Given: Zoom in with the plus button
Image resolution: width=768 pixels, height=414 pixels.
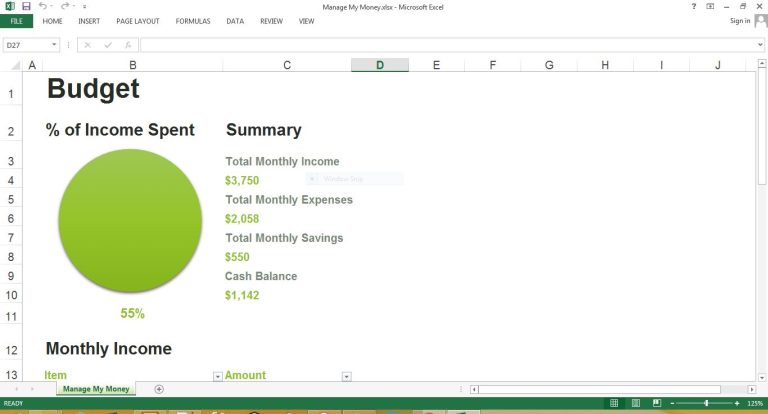Looking at the screenshot, I should (737, 403).
